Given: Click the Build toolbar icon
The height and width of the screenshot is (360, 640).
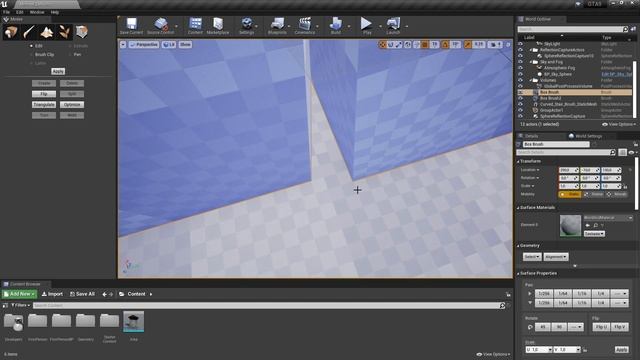Looking at the screenshot, I should [336, 26].
